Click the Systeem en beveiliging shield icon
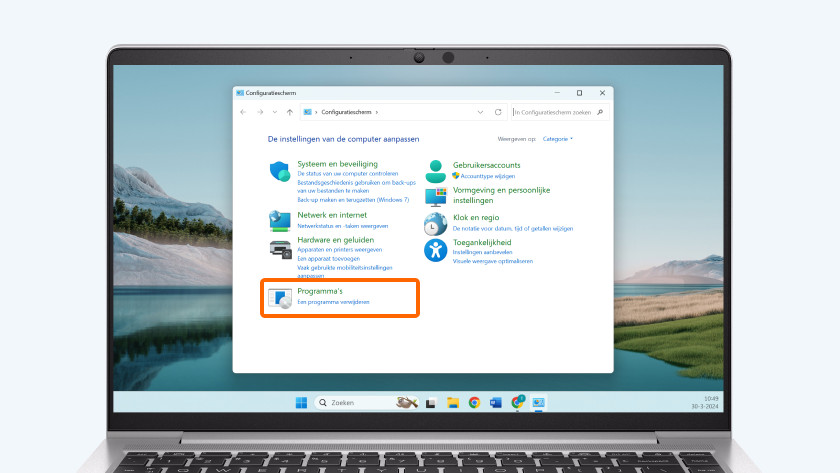Screen dimensions: 840x473 pyautogui.click(x=280, y=171)
